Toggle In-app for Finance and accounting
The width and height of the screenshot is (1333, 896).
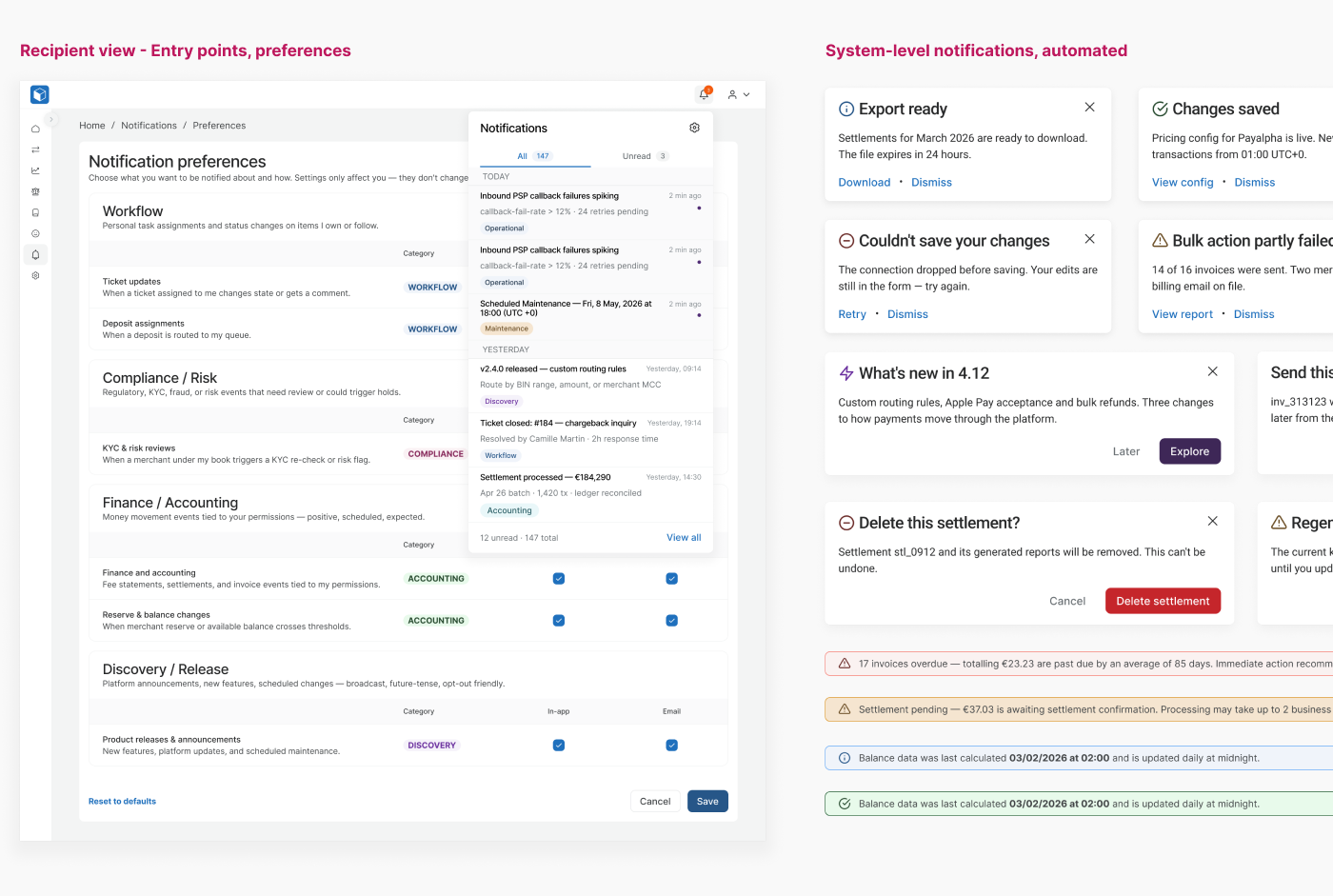[559, 578]
